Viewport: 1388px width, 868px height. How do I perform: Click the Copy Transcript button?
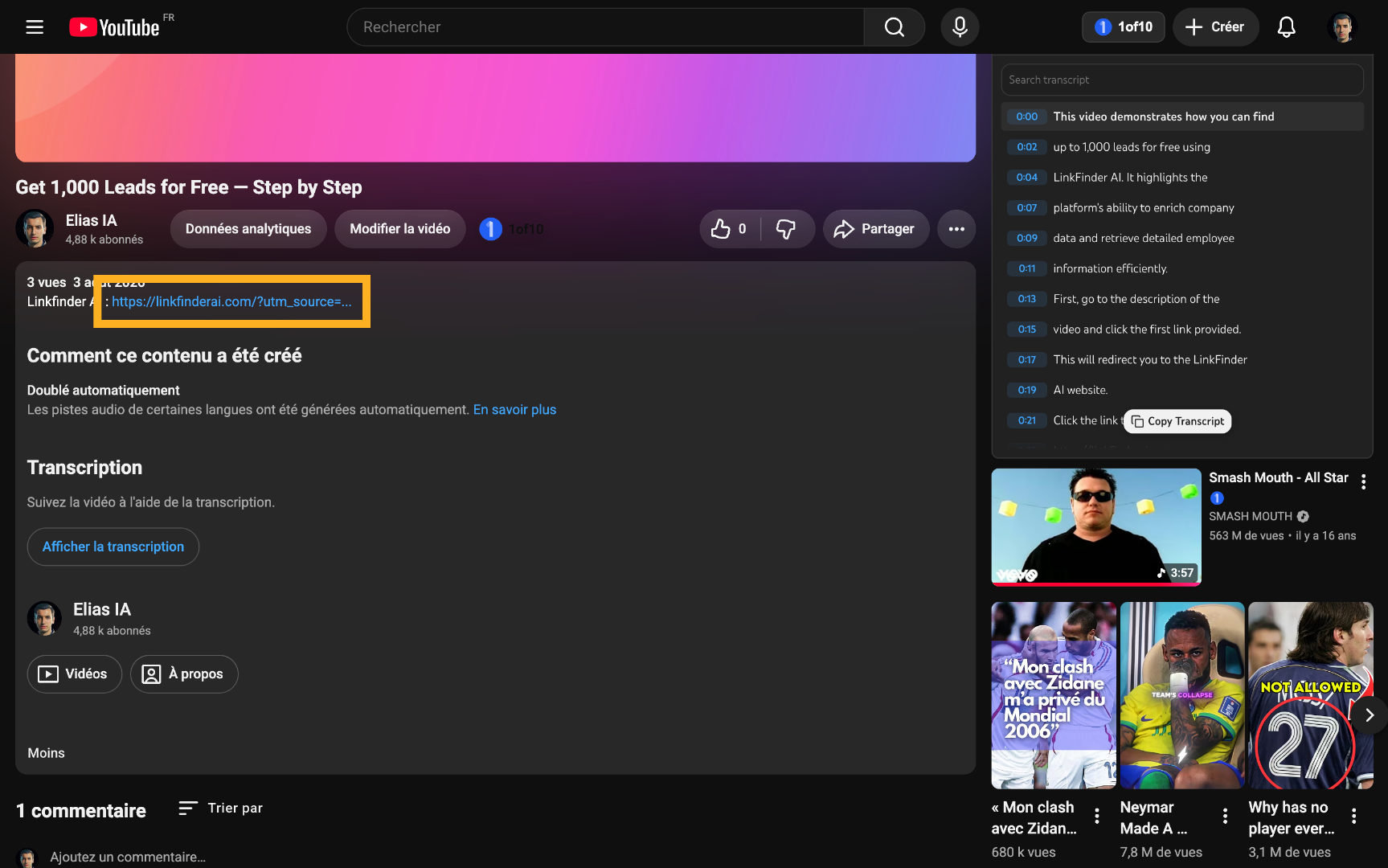[x=1177, y=421]
